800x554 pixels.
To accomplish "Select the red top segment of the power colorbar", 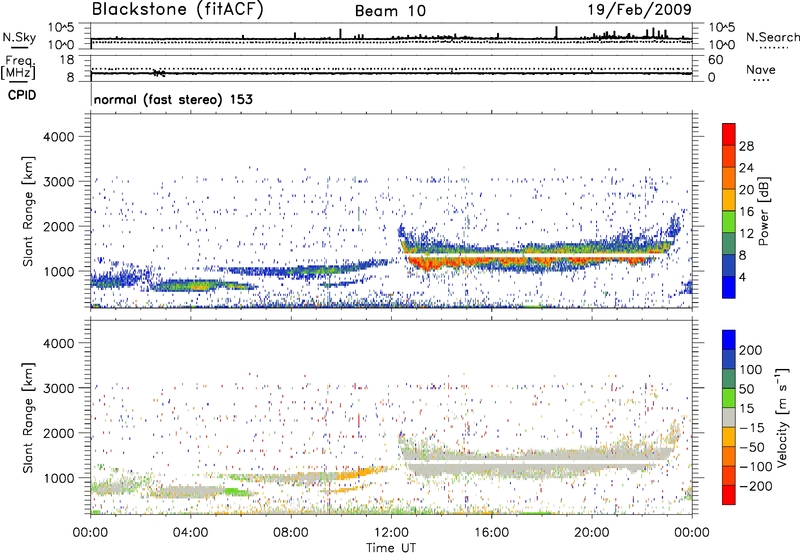I will click(729, 134).
